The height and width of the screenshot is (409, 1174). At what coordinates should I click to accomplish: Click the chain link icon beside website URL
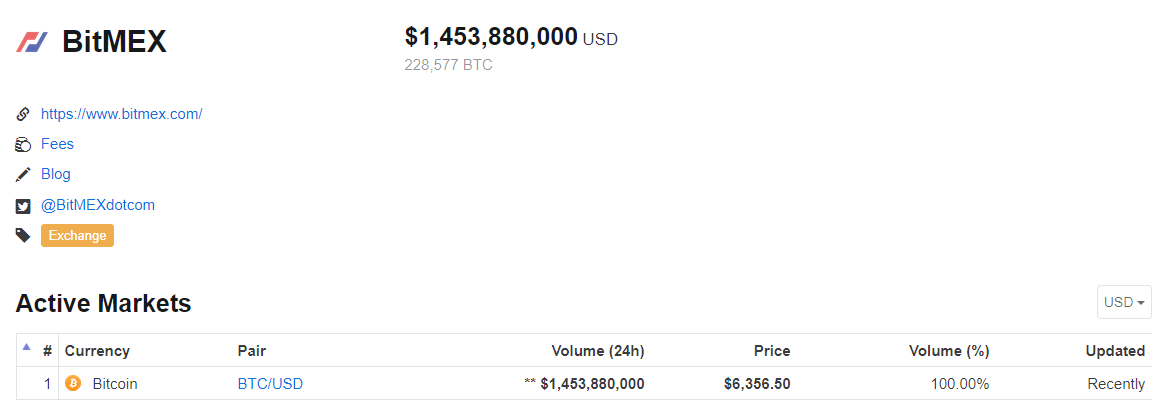23,114
